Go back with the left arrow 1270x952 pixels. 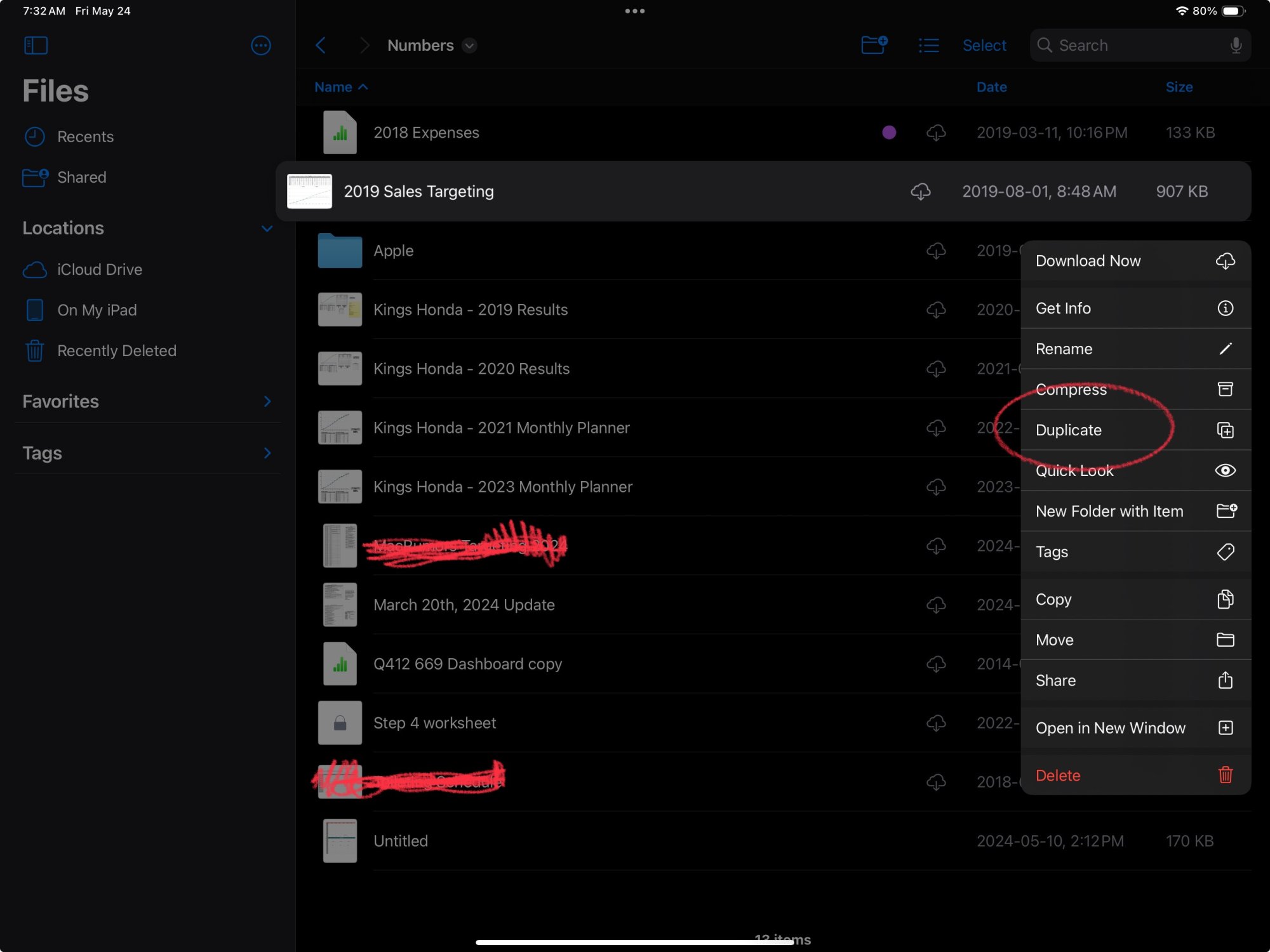pos(321,45)
